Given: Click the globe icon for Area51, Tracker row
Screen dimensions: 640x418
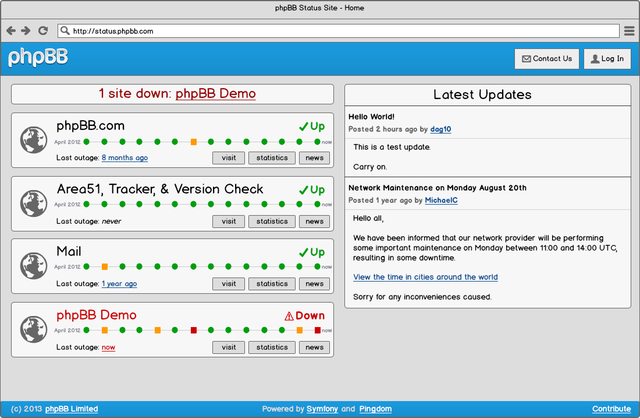Looking at the screenshot, I should pyautogui.click(x=33, y=203).
